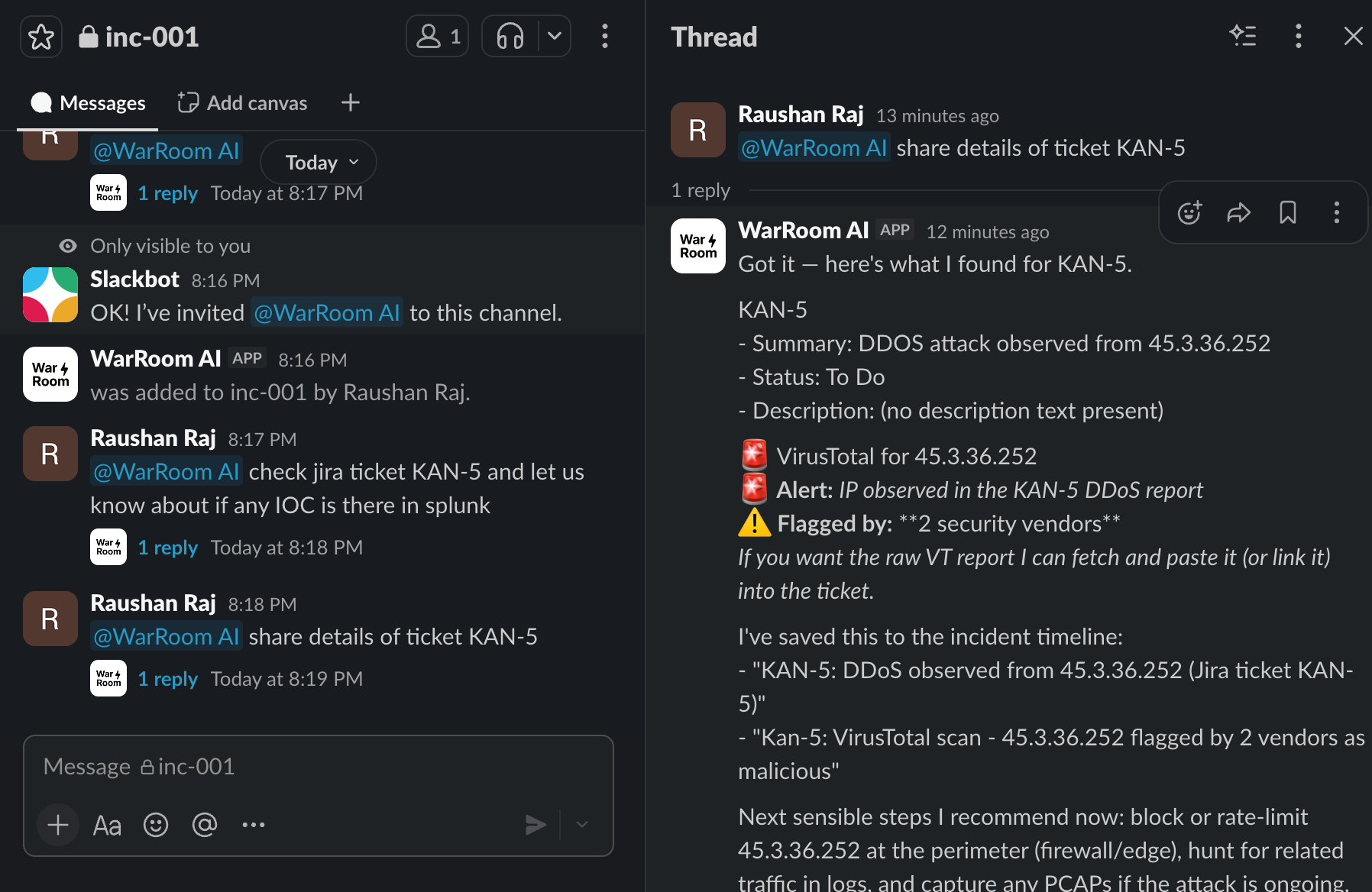Expand the Today date dropdown
The image size is (1372, 892).
tap(319, 162)
